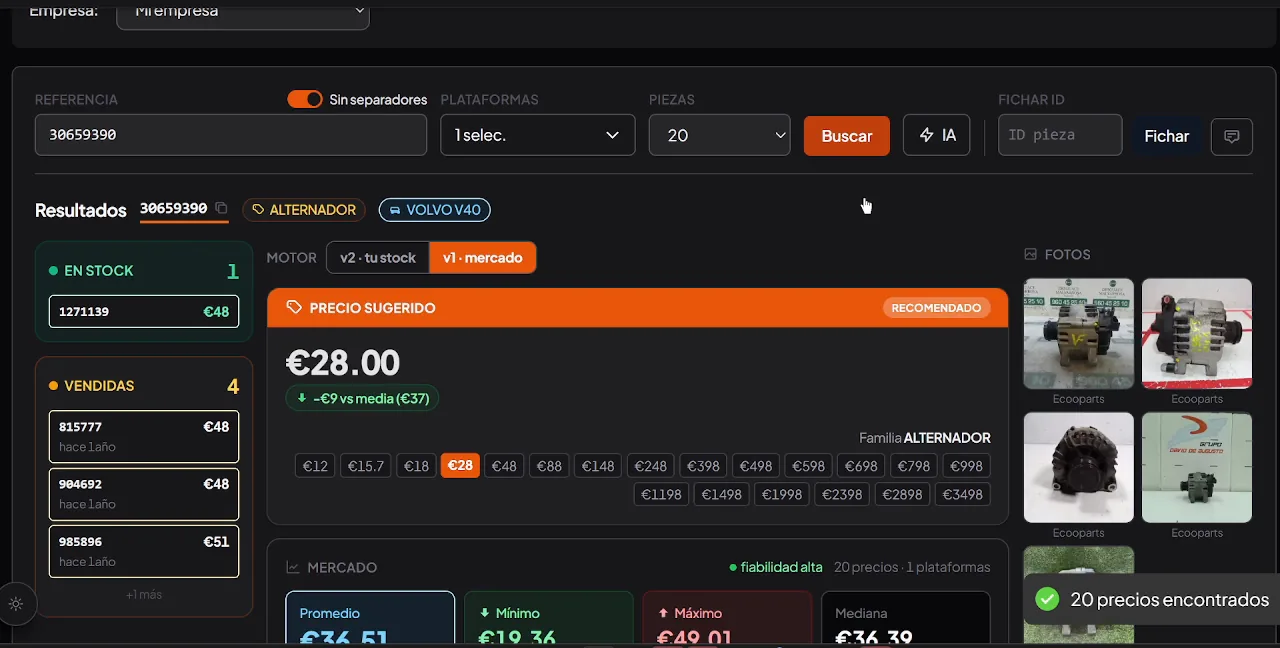Click the green check in the toast notification
1280x648 pixels.
1047,600
